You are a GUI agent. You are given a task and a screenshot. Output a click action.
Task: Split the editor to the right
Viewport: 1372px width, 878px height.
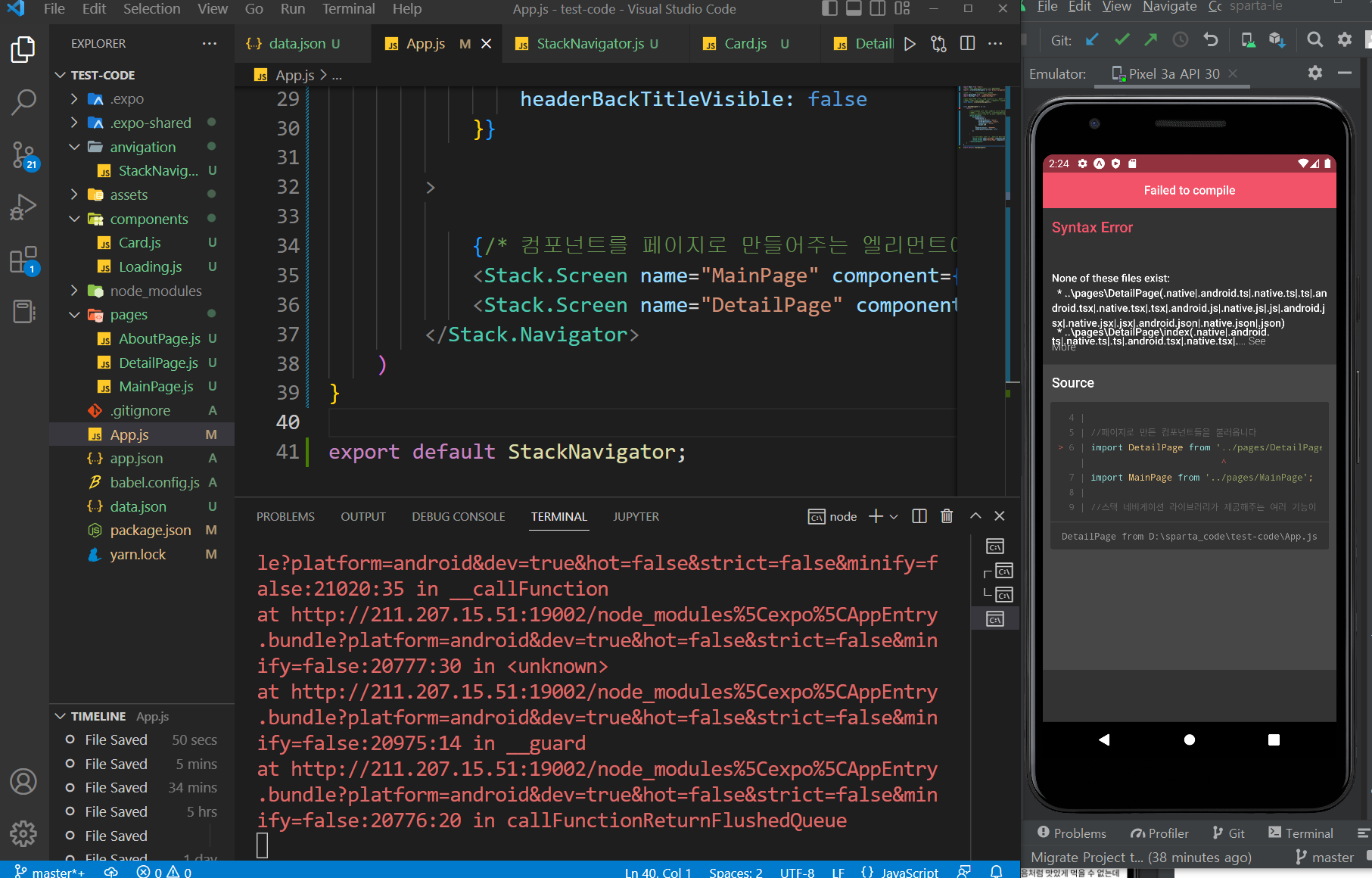tap(967, 44)
